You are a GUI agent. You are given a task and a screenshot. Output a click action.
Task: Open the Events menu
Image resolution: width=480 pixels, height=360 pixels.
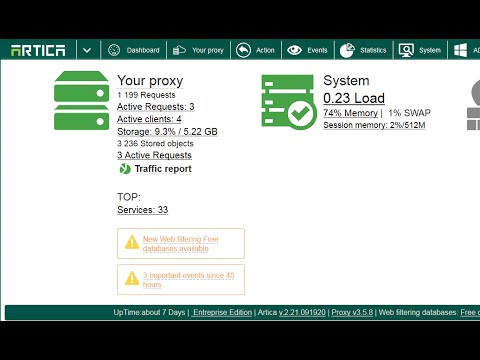coord(317,50)
